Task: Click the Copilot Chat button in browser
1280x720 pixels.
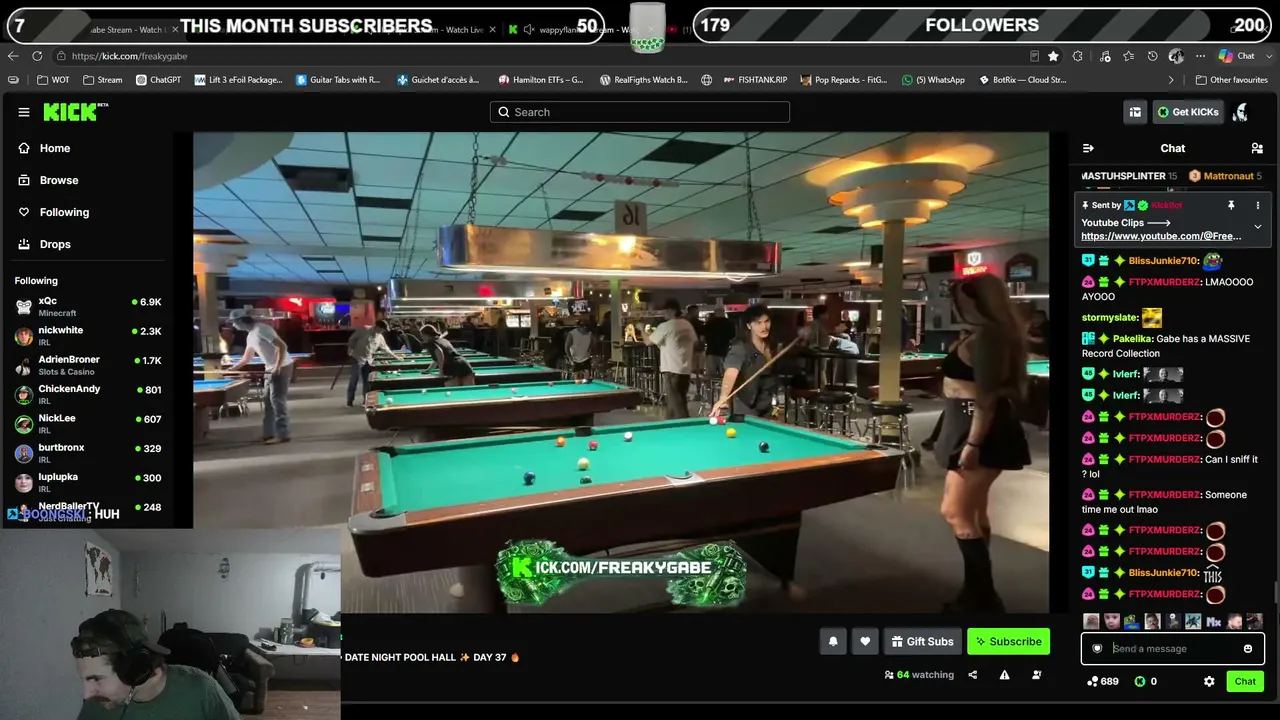Action: click(x=1237, y=56)
